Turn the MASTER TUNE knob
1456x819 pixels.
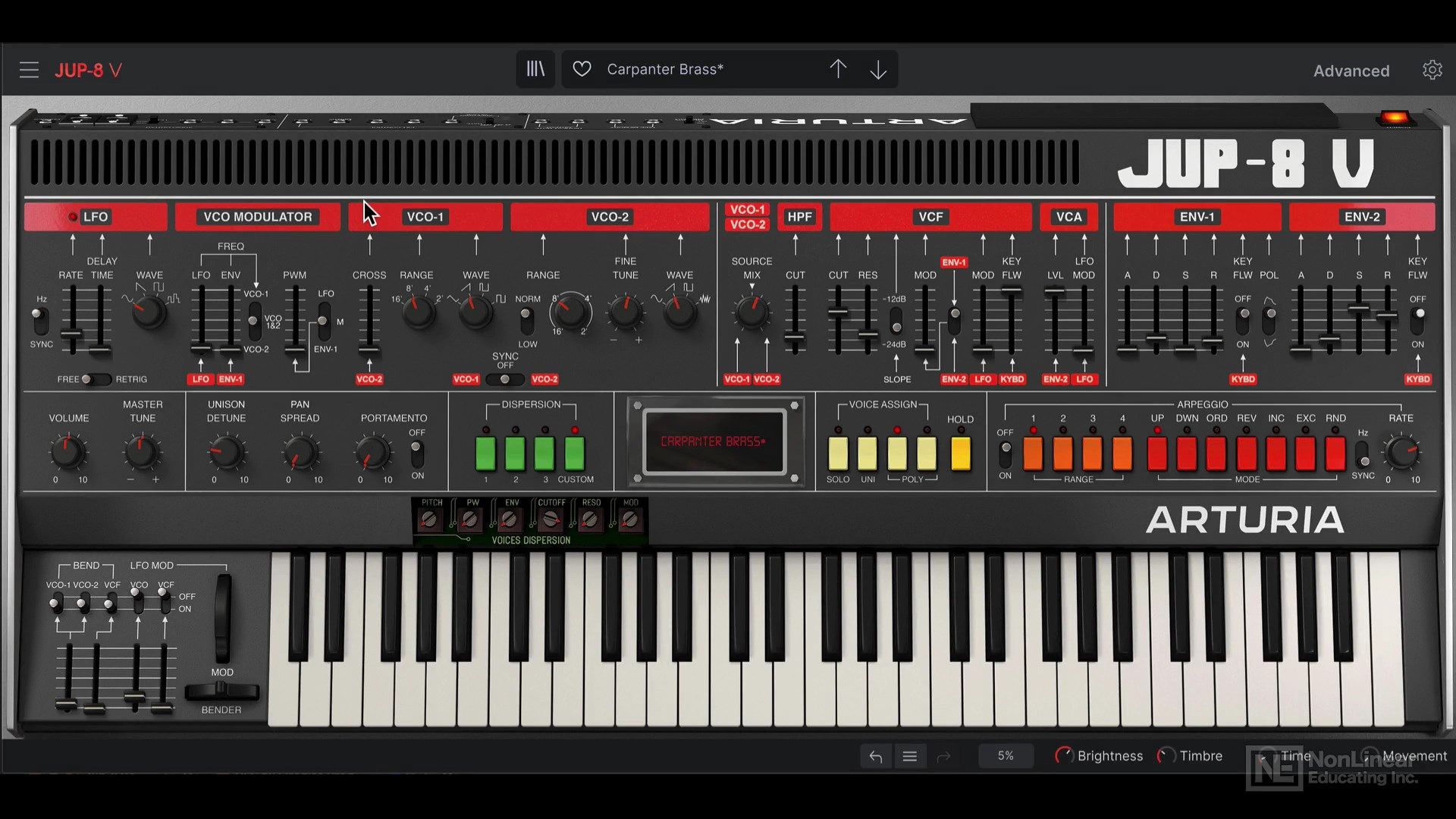(142, 452)
